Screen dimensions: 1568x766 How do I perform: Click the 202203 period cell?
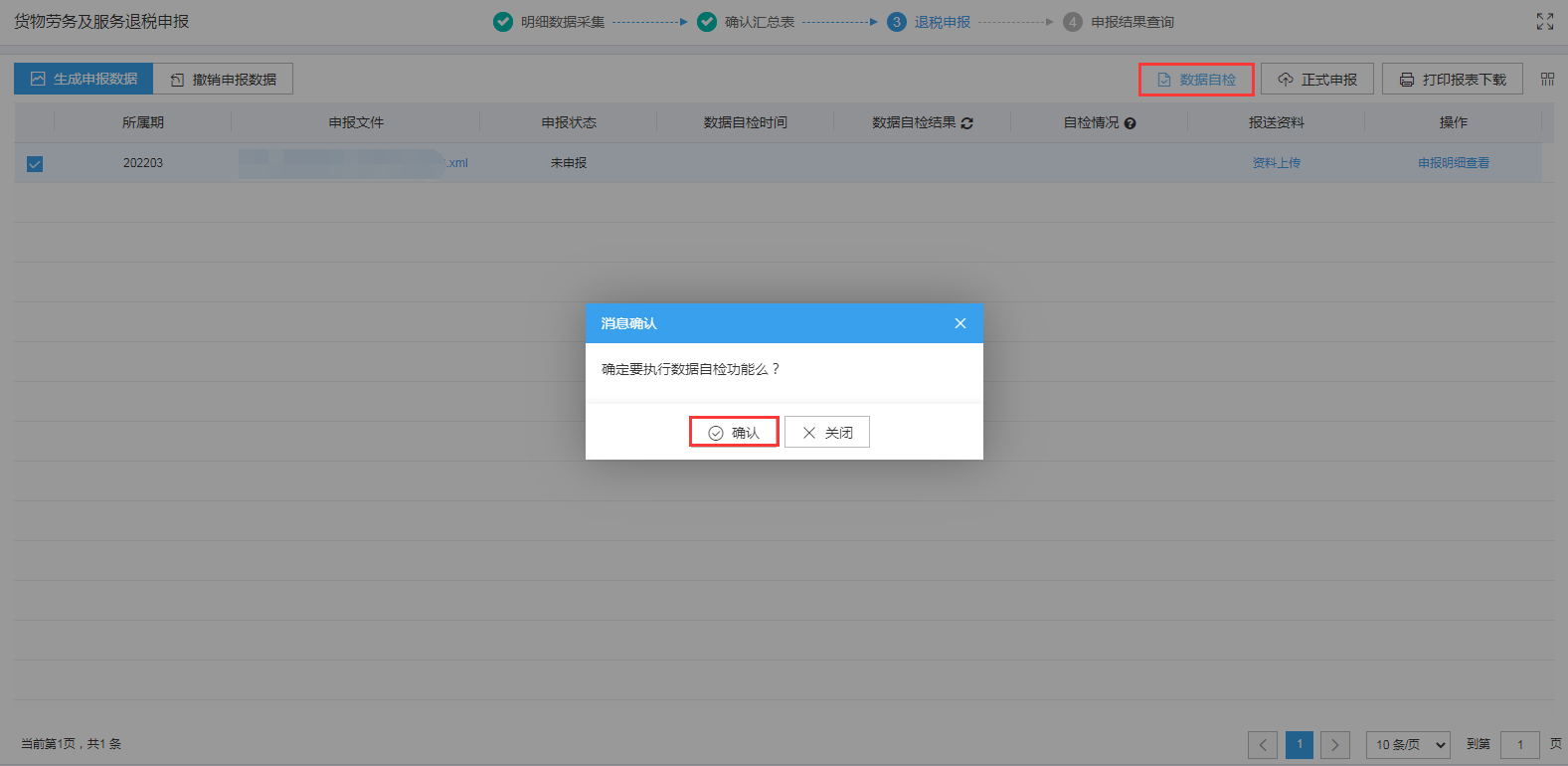(143, 163)
